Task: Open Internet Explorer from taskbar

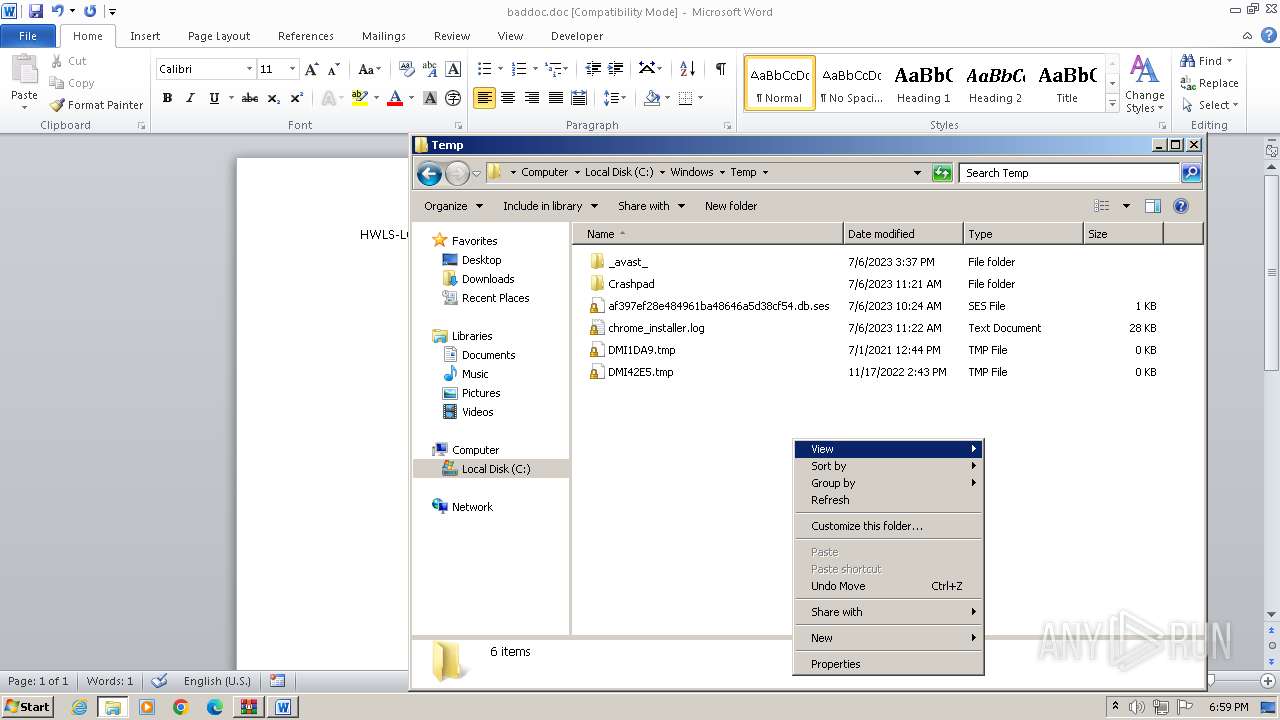Action: (79, 707)
